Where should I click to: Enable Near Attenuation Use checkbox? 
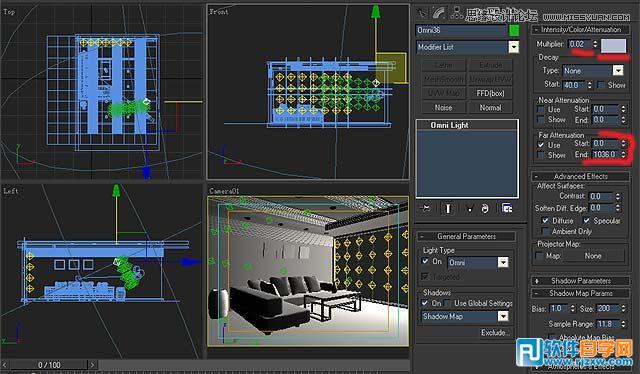tap(541, 110)
